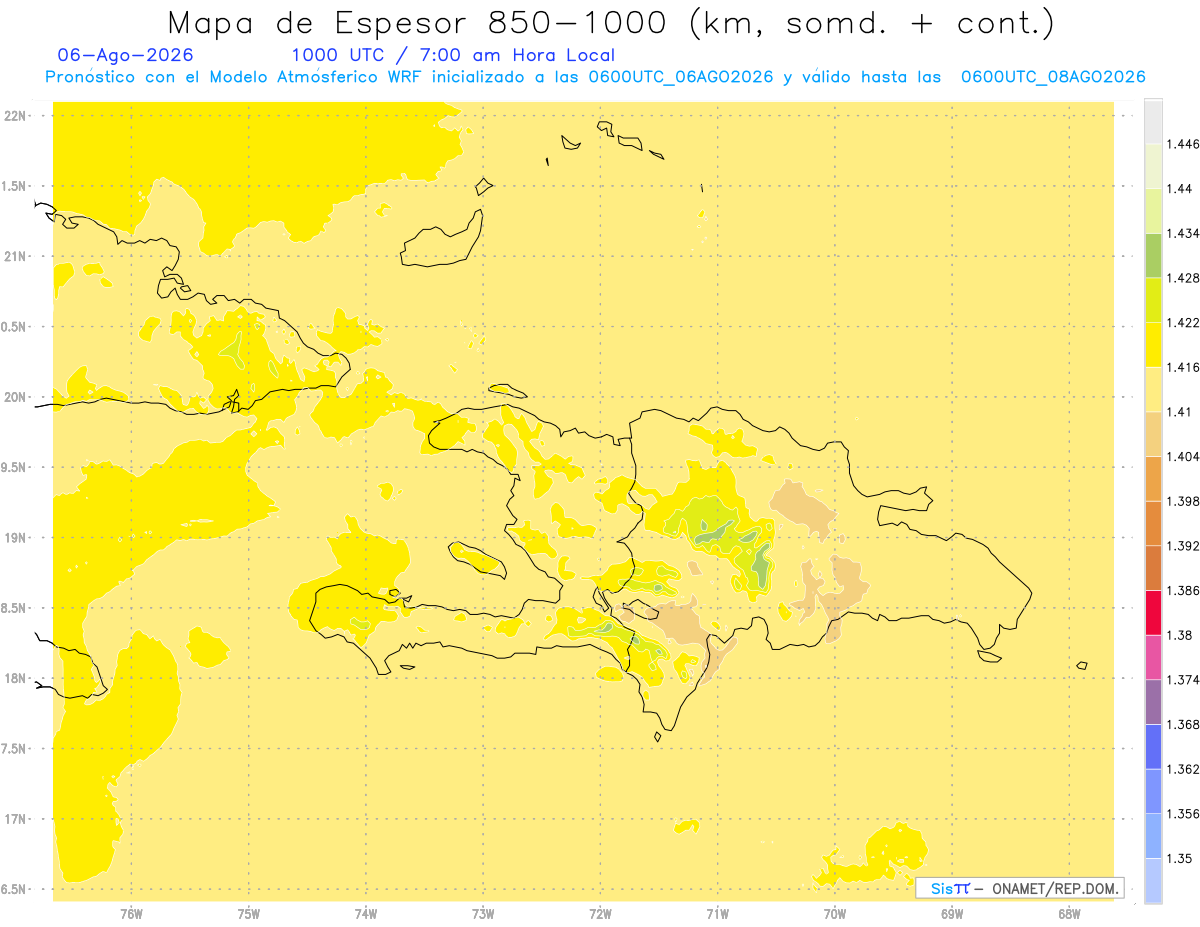Select the legend value "1.368"
Viewport: 1200px width, 927px height.
[x=1185, y=724]
